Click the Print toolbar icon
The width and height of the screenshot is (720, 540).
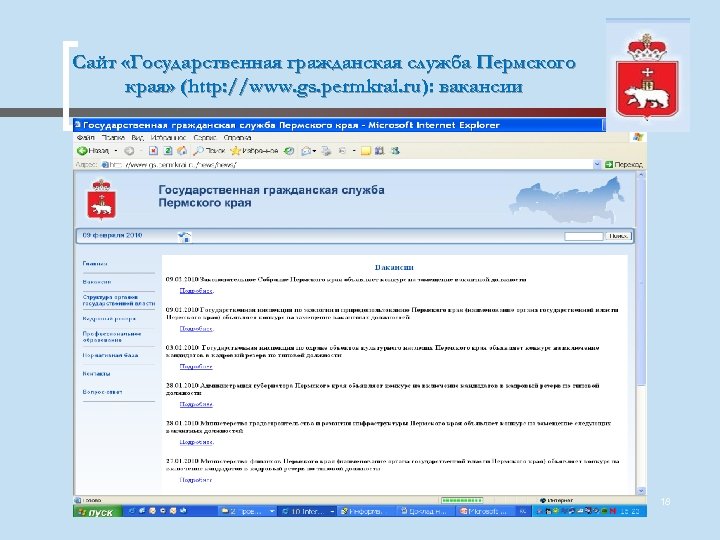[326, 151]
